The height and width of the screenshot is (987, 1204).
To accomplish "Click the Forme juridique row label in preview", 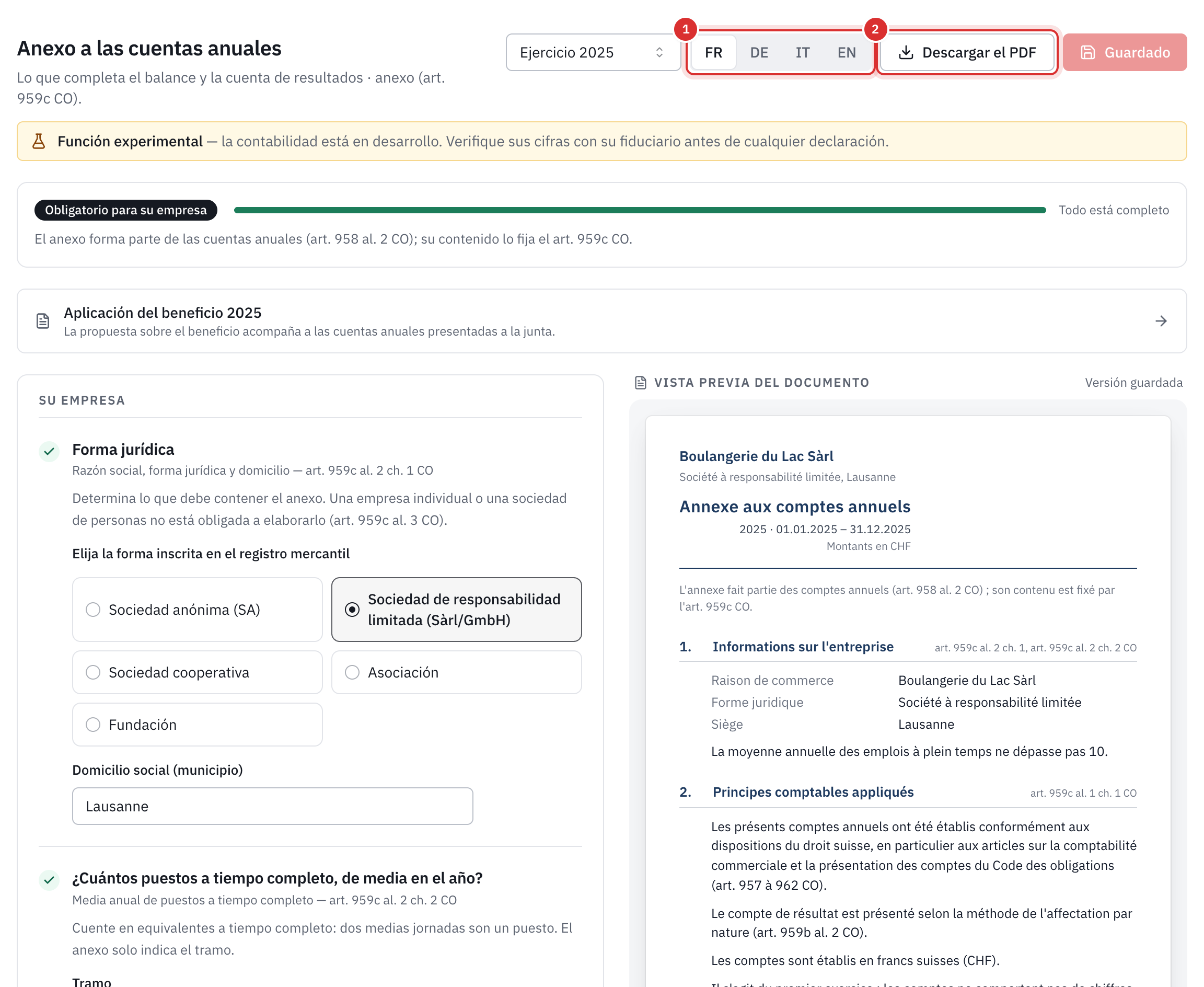I will [x=757, y=703].
